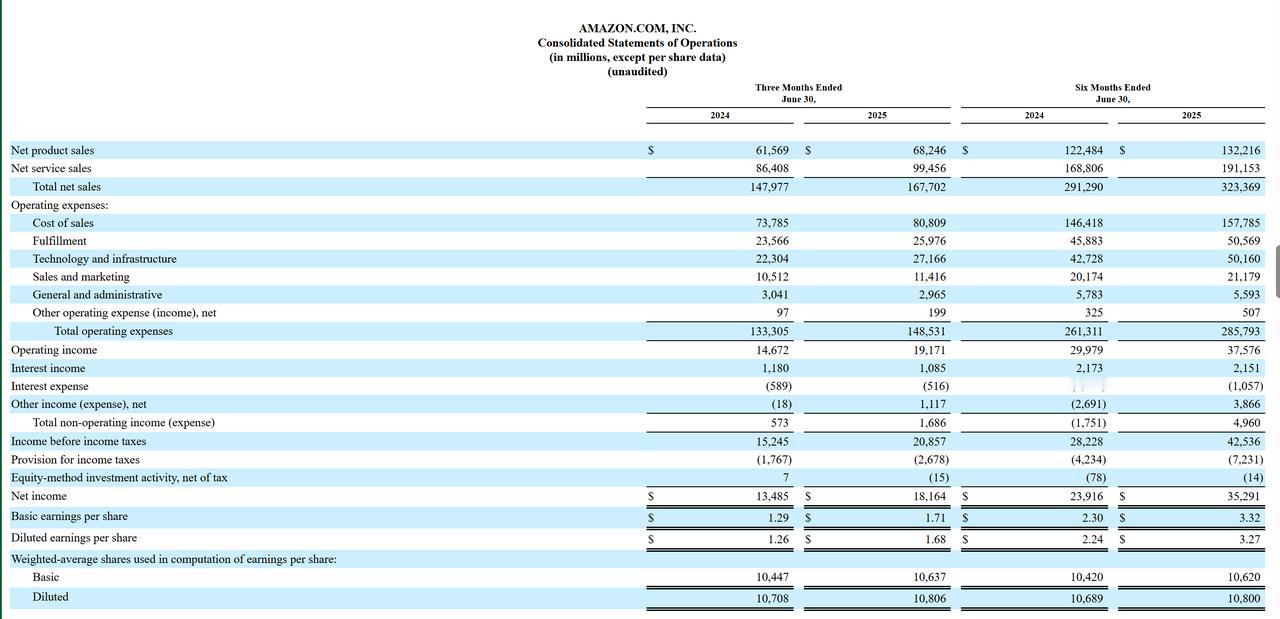
Task: Select 'Other income (expense), net' row label
Action: click(79, 404)
